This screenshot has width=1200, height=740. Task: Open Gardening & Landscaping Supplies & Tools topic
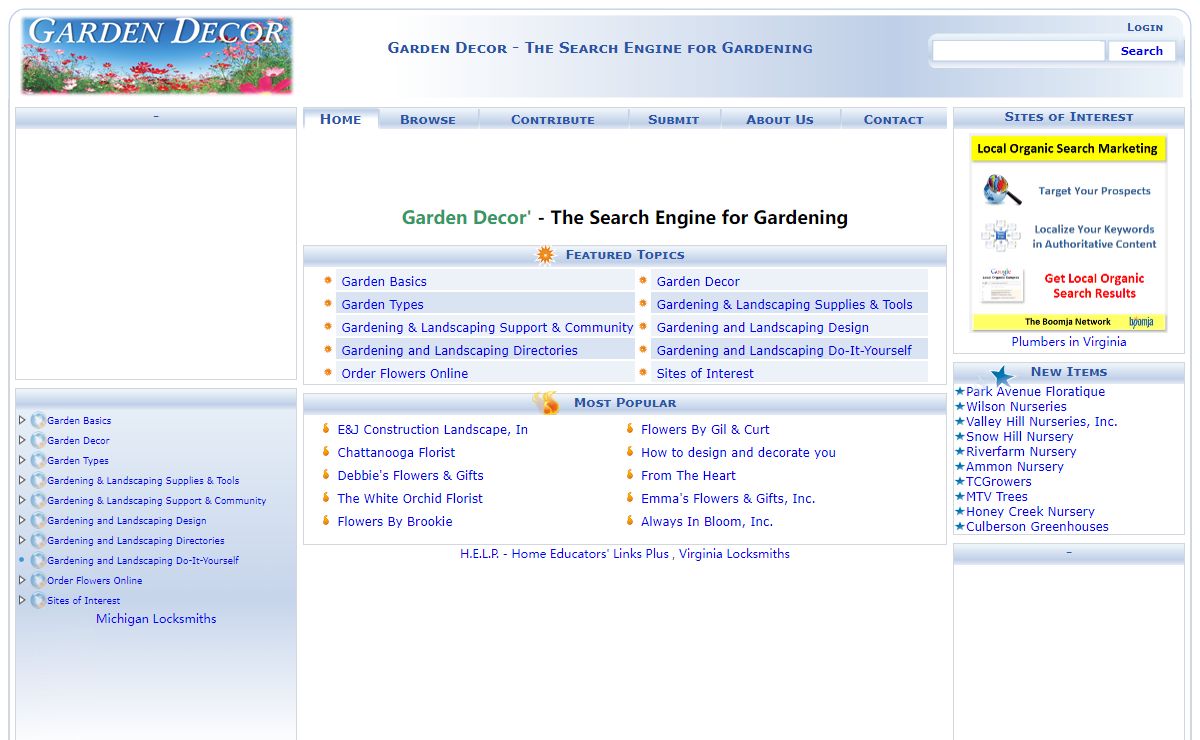[x=784, y=305]
